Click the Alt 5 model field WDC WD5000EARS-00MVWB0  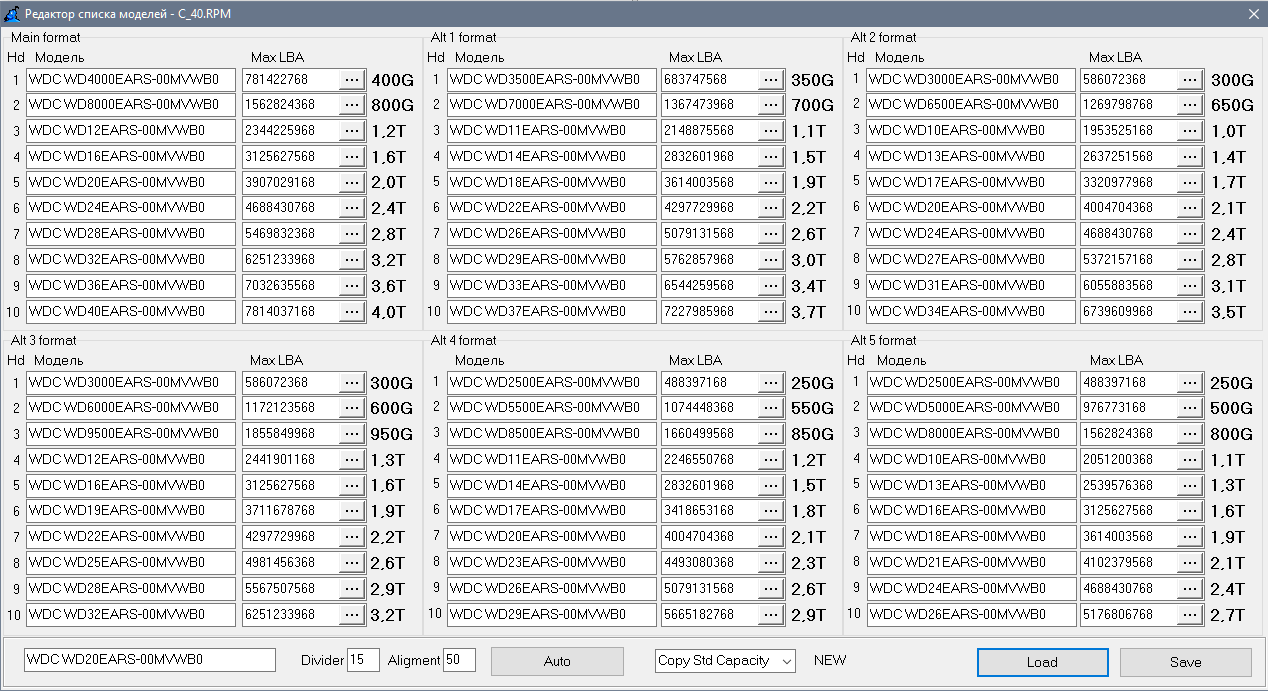tap(971, 408)
